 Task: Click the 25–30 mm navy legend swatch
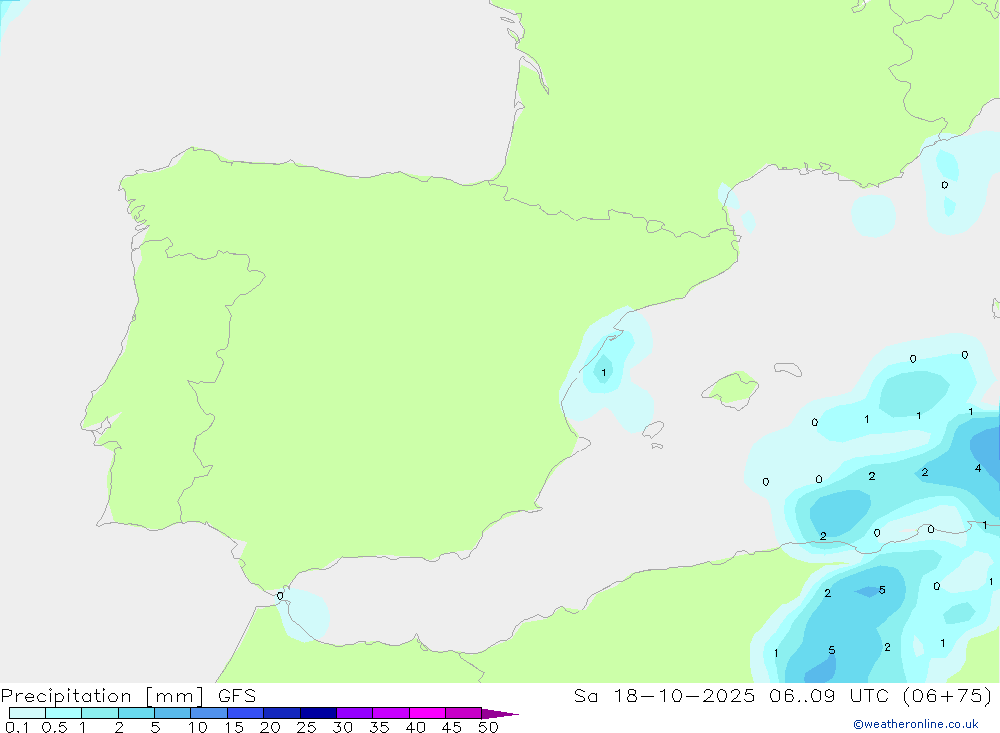point(318,713)
